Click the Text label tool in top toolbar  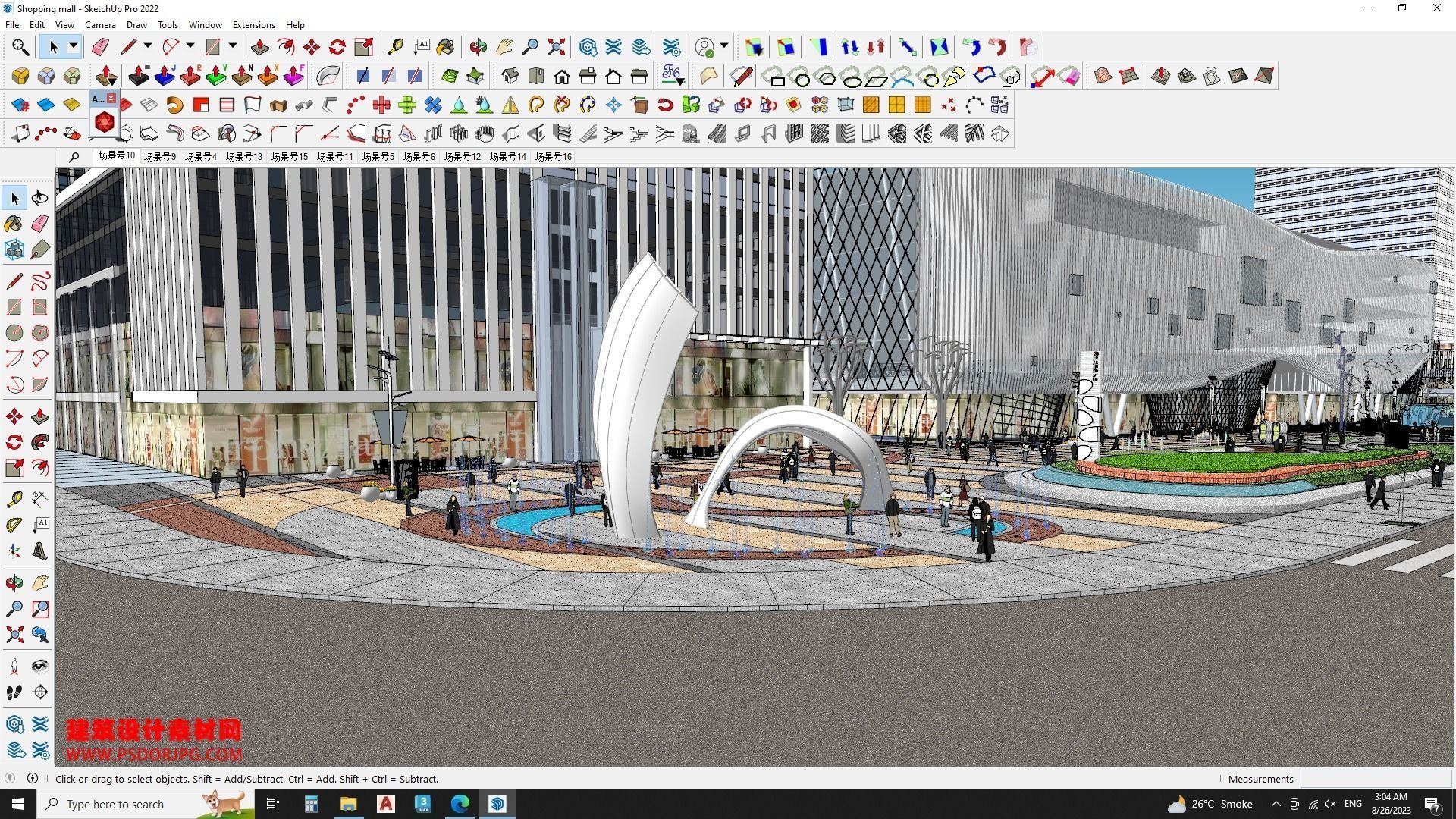point(421,47)
